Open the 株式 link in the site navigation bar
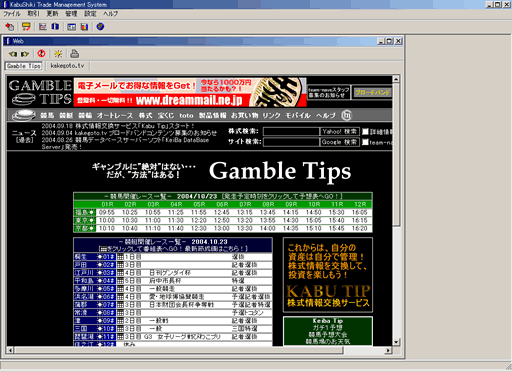Screen dimensions: 512x372 click(145, 115)
